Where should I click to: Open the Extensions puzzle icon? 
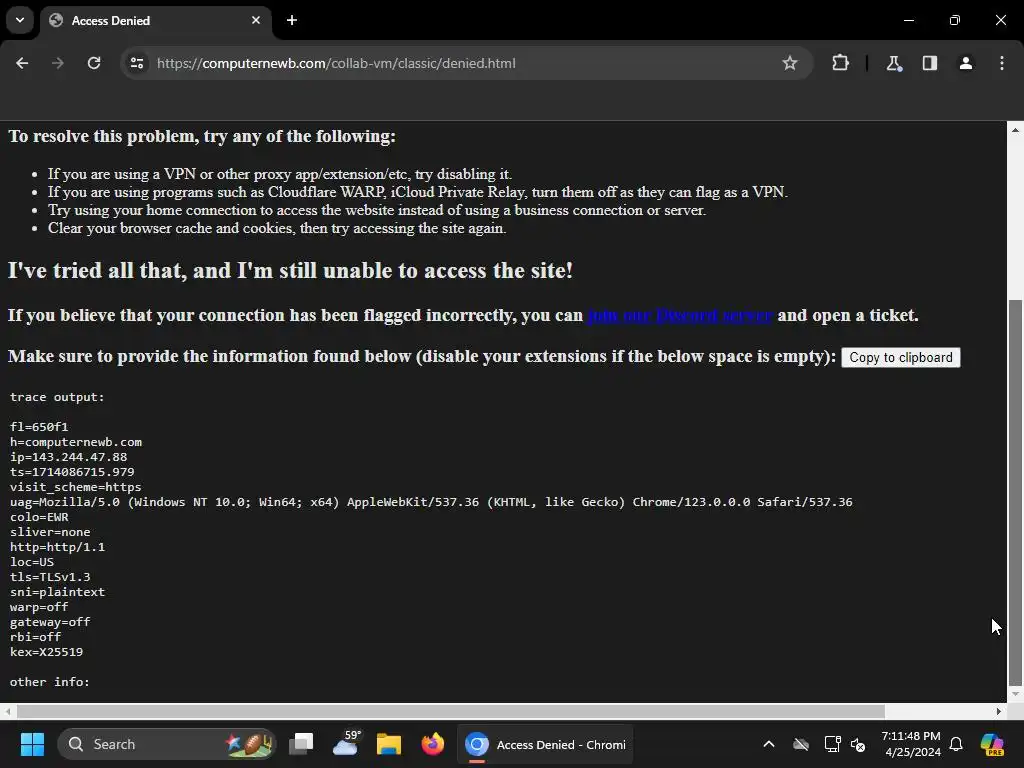840,63
